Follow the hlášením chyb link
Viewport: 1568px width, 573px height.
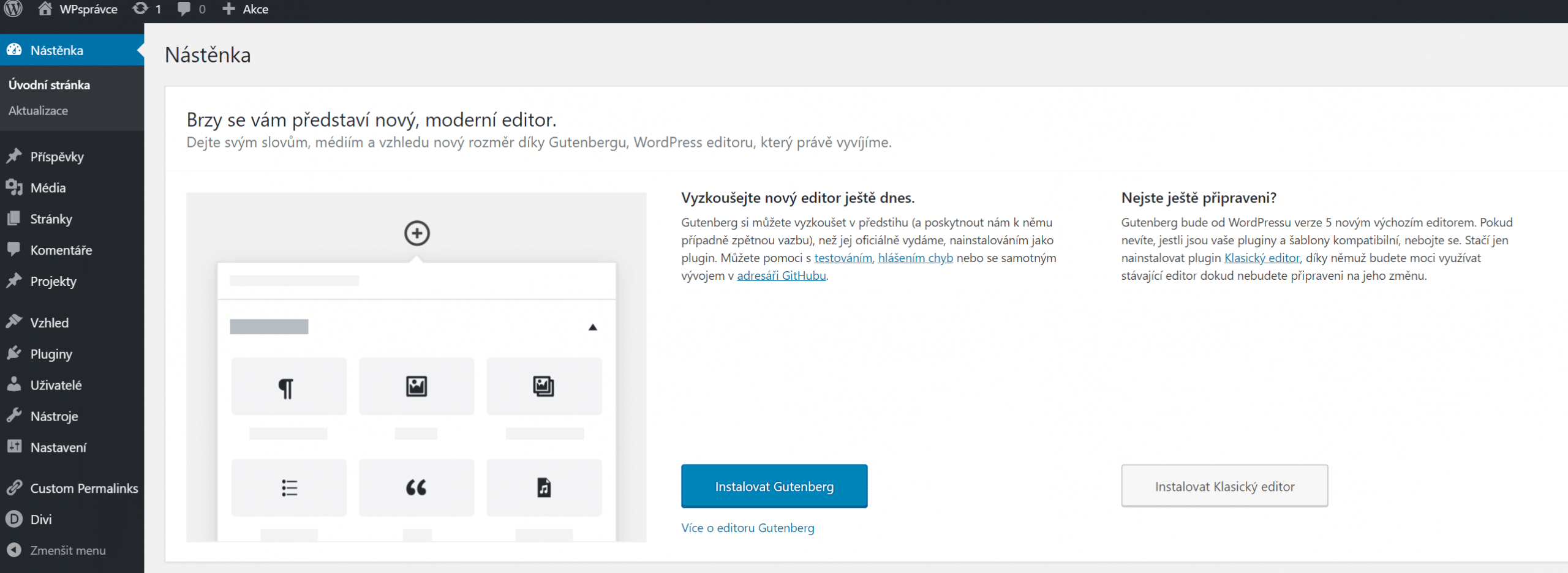point(915,258)
